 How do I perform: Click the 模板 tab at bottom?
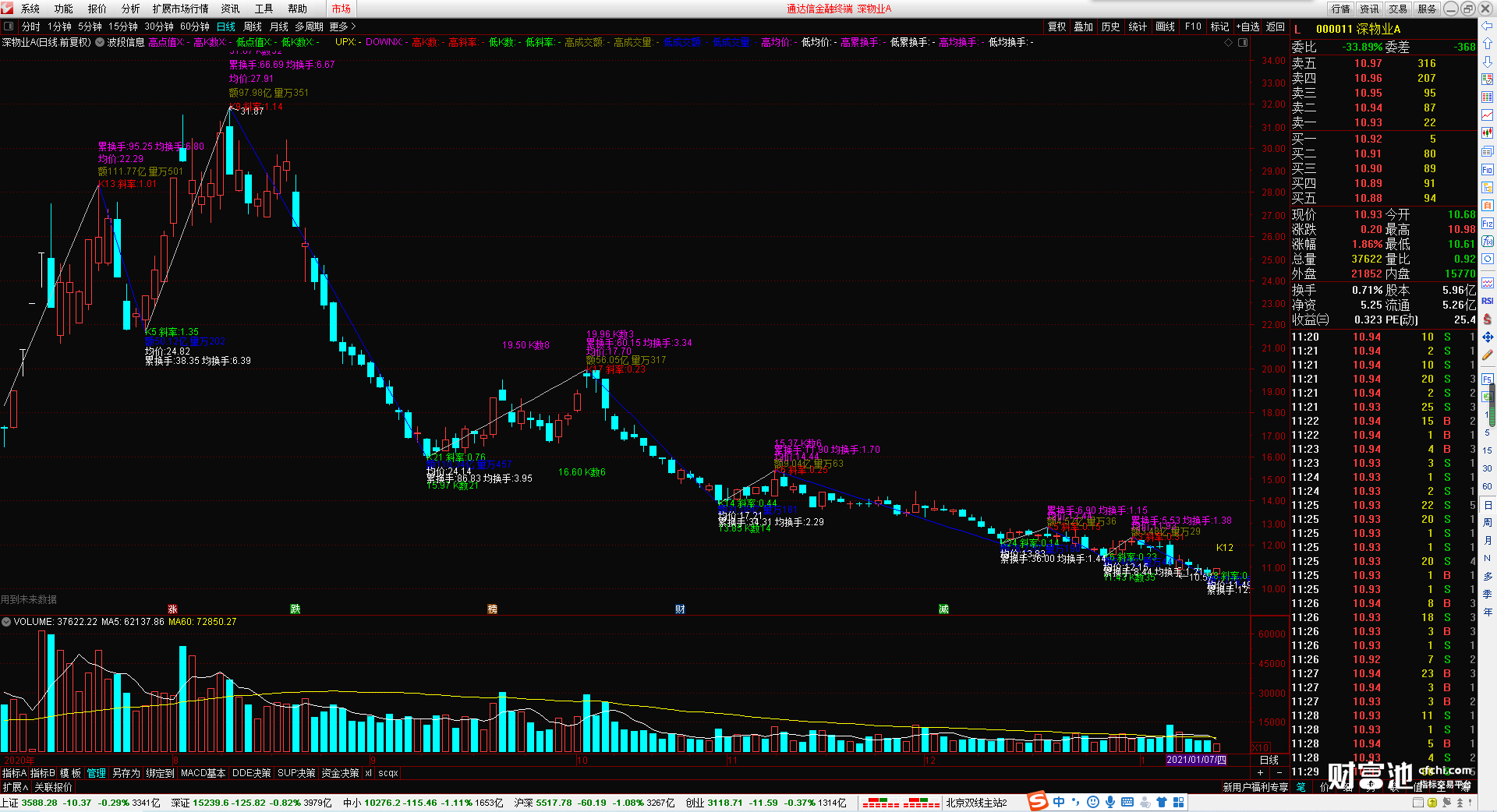pos(70,773)
